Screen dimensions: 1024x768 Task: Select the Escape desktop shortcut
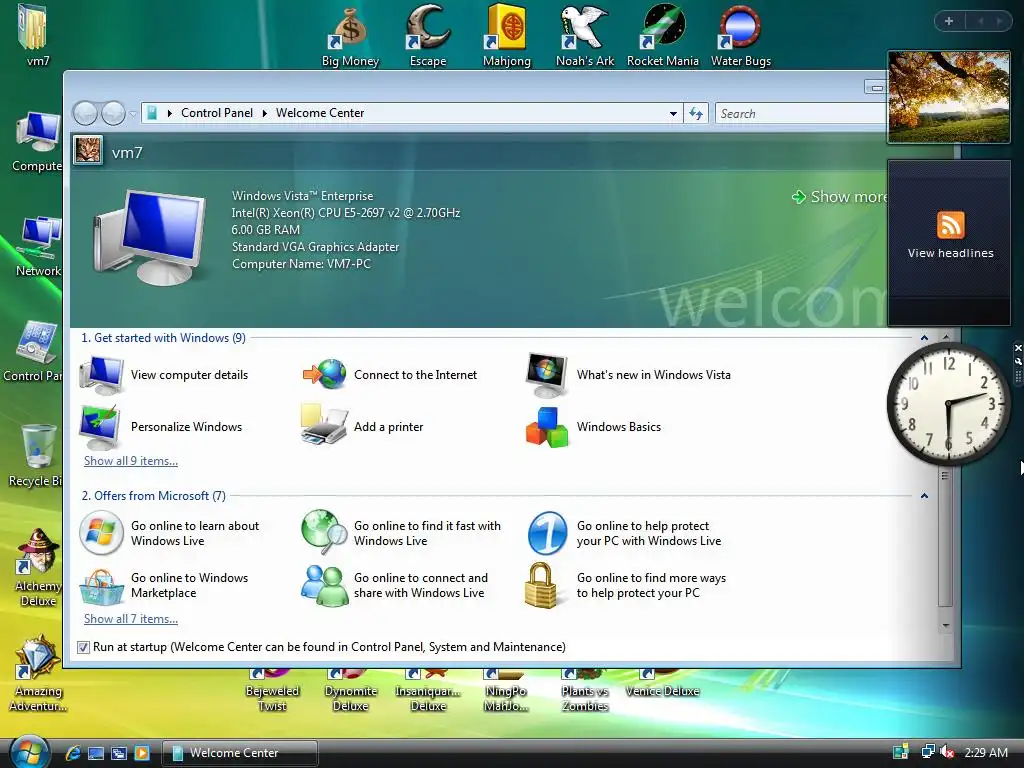pos(428,37)
